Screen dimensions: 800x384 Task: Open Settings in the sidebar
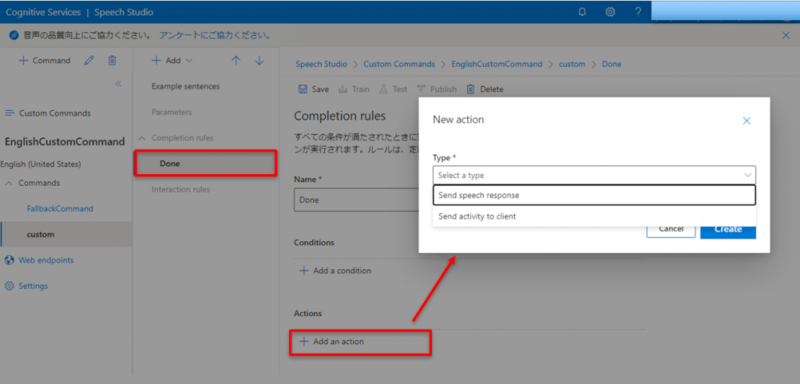coord(27,286)
